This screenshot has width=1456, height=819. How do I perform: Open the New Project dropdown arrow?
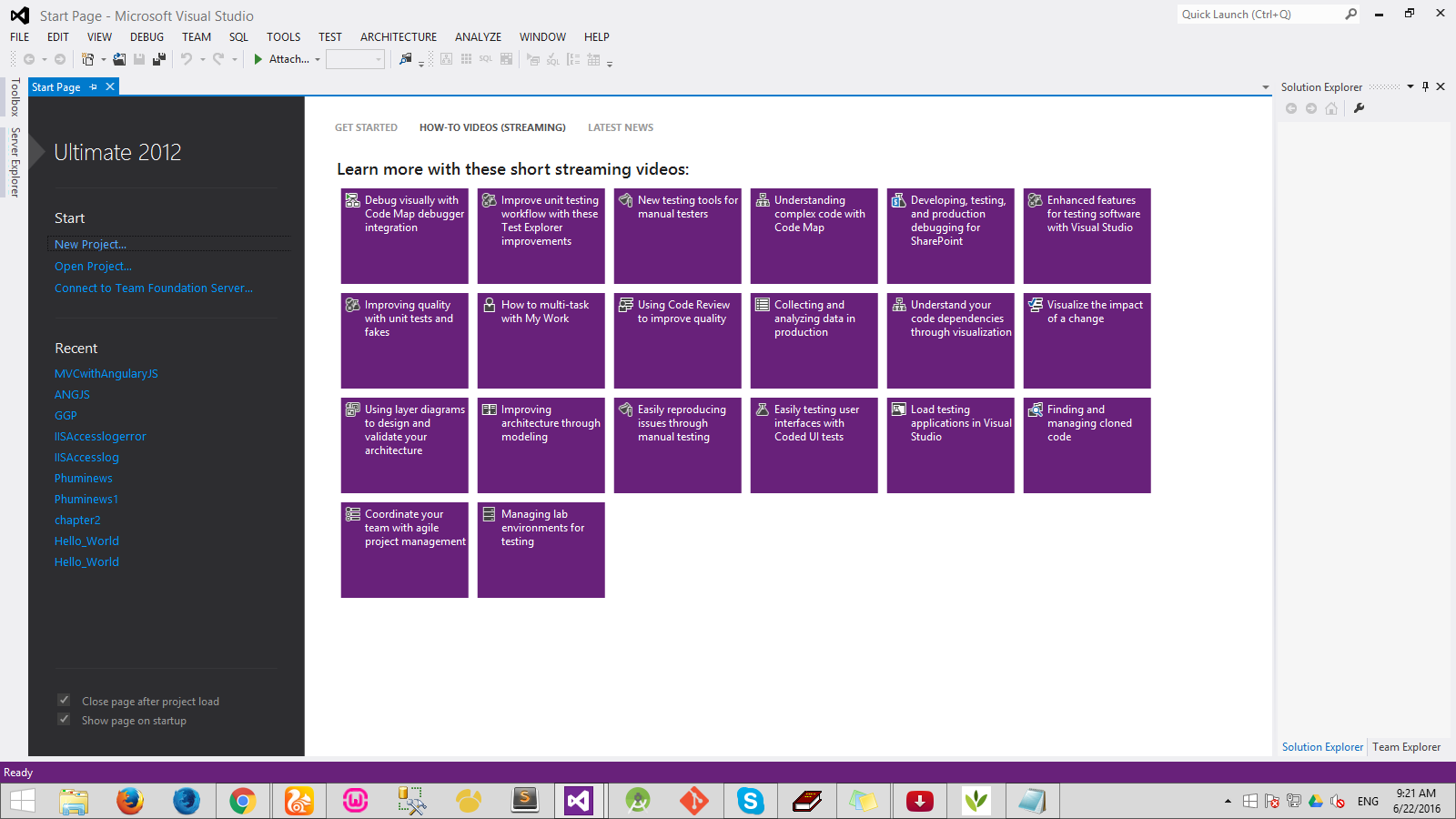[x=104, y=59]
